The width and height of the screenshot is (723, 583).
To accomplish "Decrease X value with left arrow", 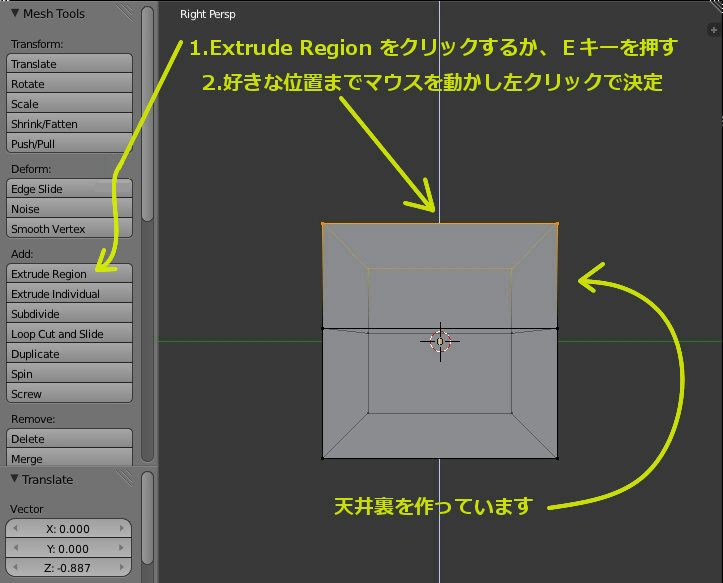I will pos(15,529).
